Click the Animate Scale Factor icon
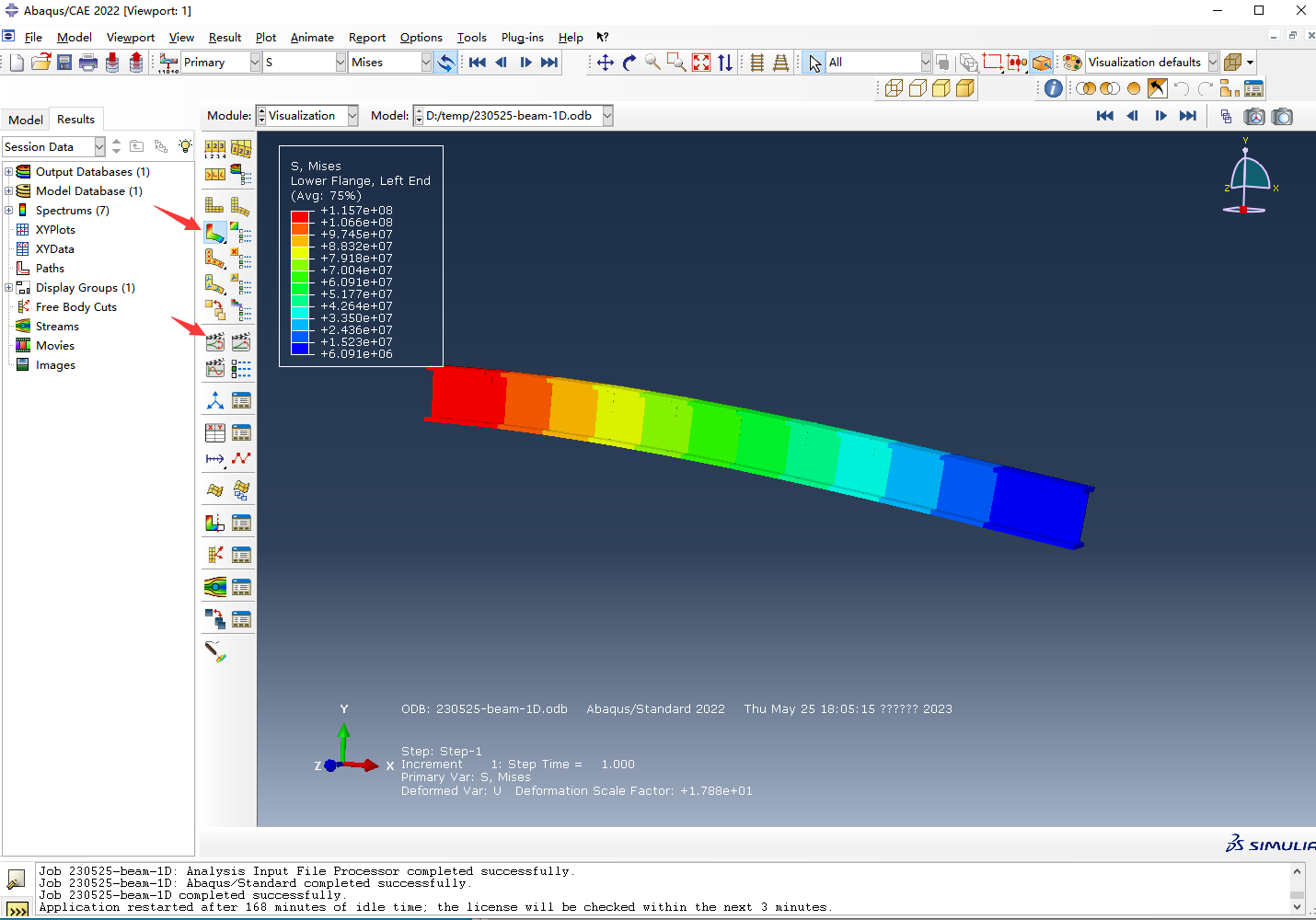 point(214,342)
